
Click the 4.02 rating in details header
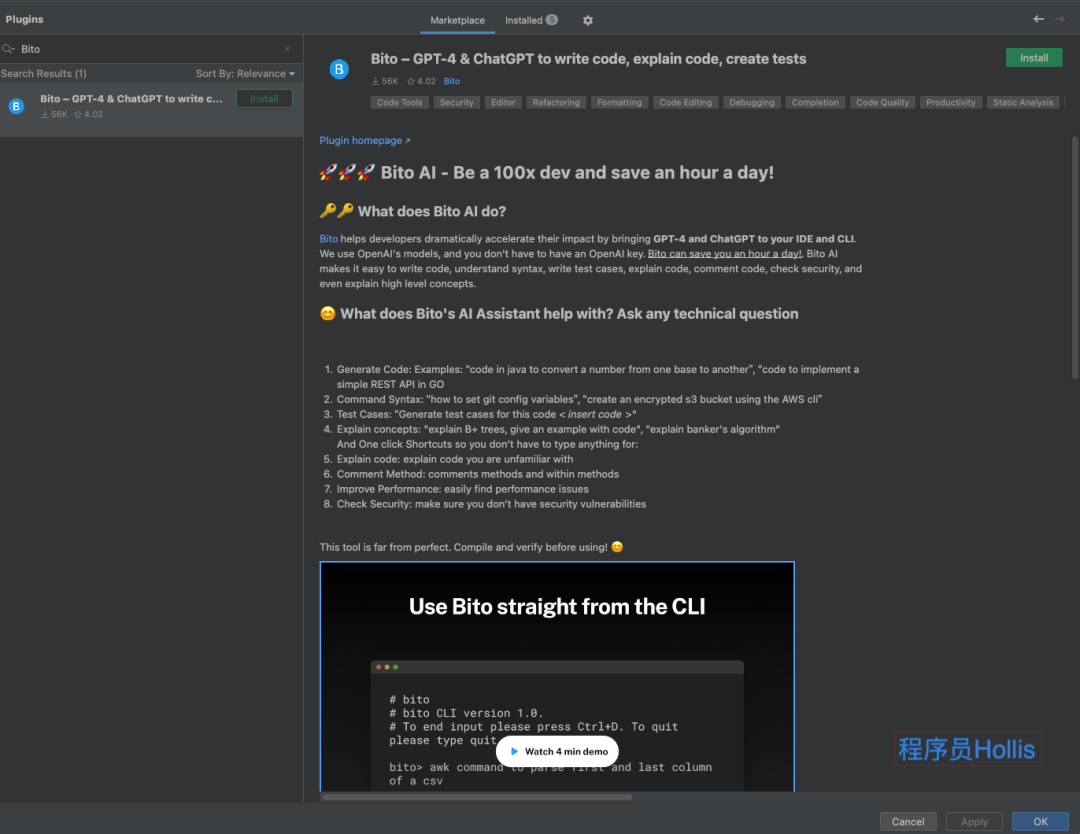tap(421, 81)
